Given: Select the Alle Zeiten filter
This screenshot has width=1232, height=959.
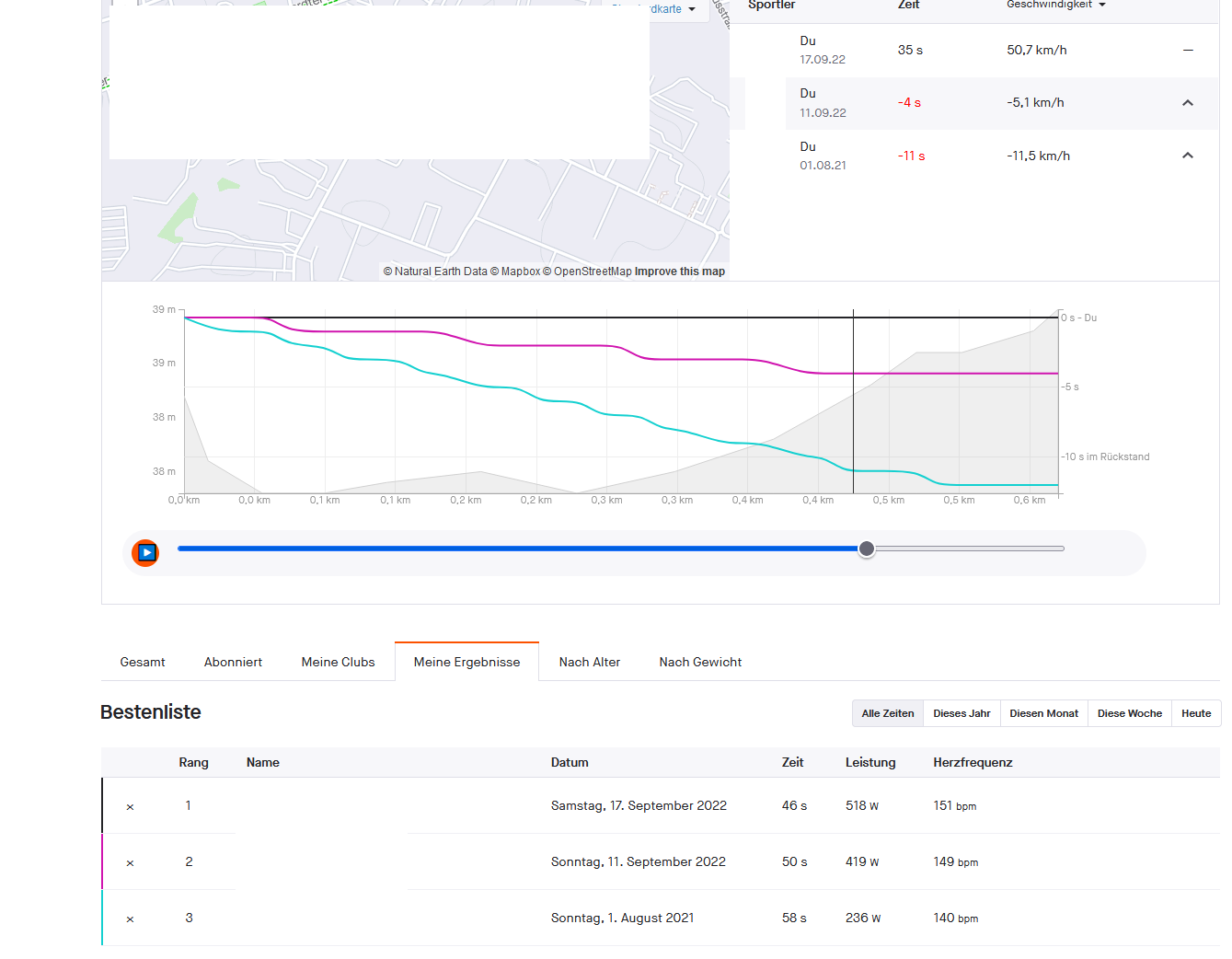Looking at the screenshot, I should 887,713.
